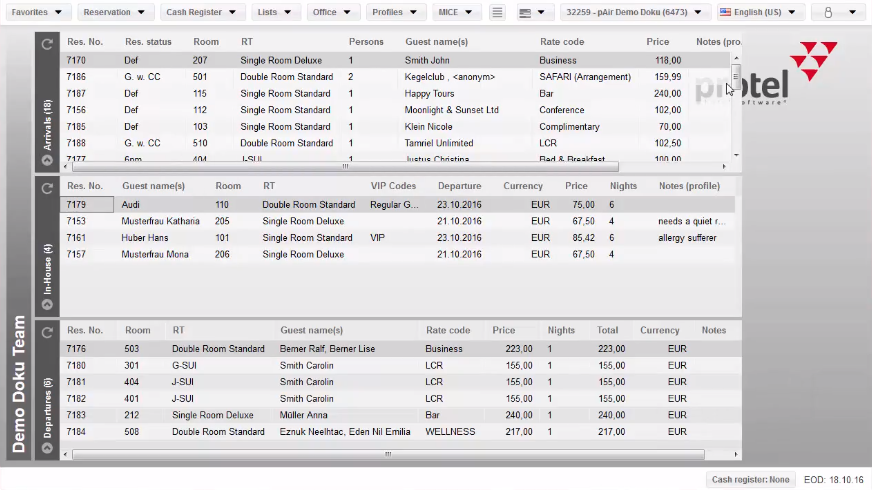872x490 pixels.
Task: Select in-house guest Huber Hans
Action: (x=398, y=237)
